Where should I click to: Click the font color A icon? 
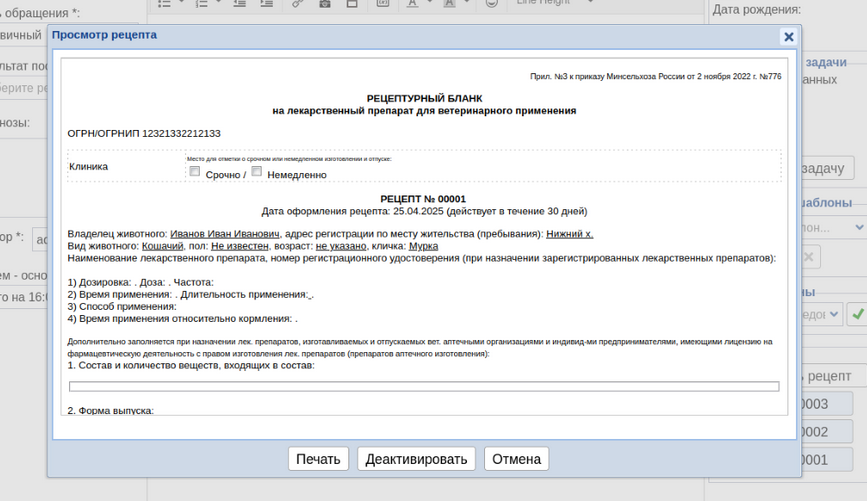413,3
